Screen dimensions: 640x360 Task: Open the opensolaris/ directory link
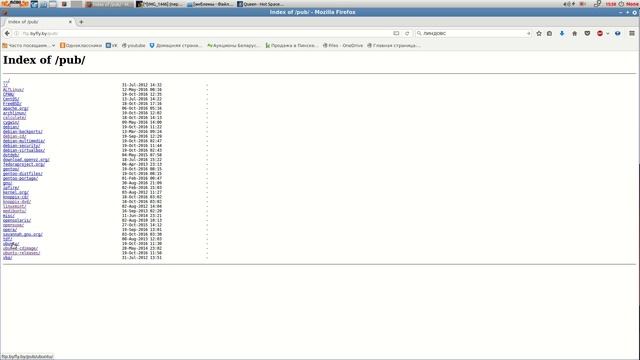pyautogui.click(x=17, y=220)
